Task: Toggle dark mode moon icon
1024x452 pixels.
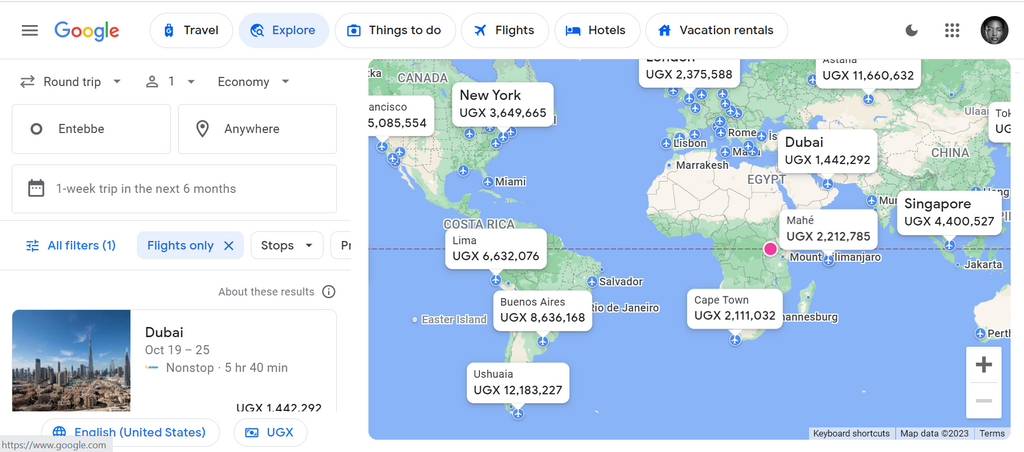Action: tap(912, 30)
